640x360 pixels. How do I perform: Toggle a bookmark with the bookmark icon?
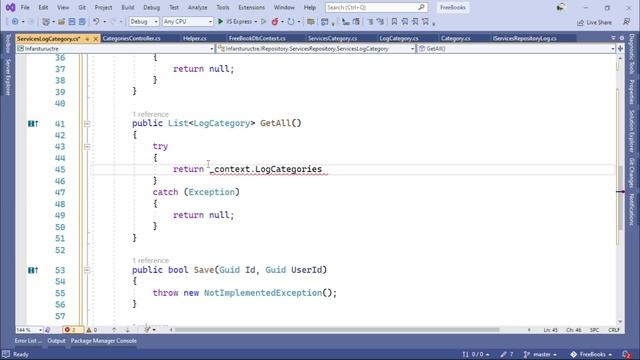(394, 22)
